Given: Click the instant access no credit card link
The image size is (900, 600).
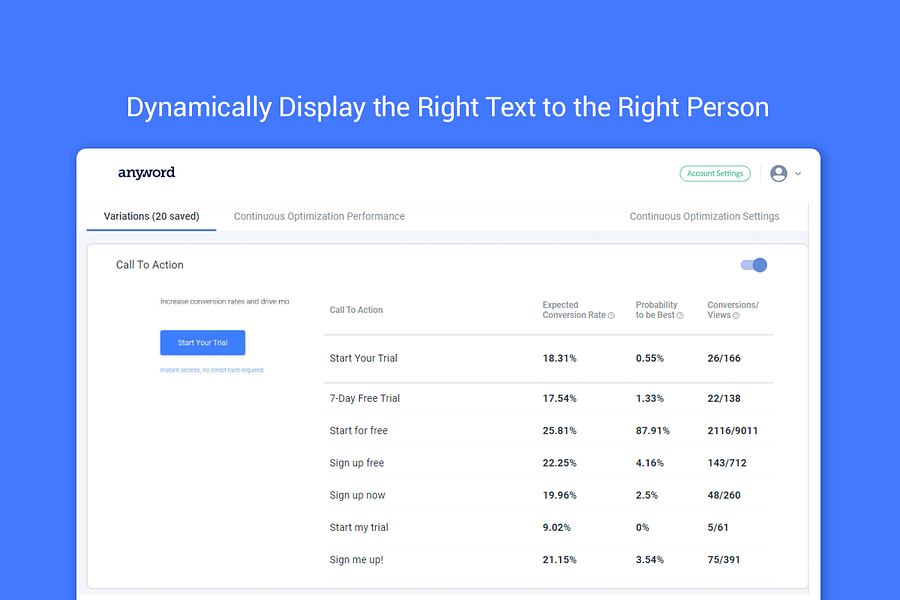Looking at the screenshot, I should (x=212, y=370).
